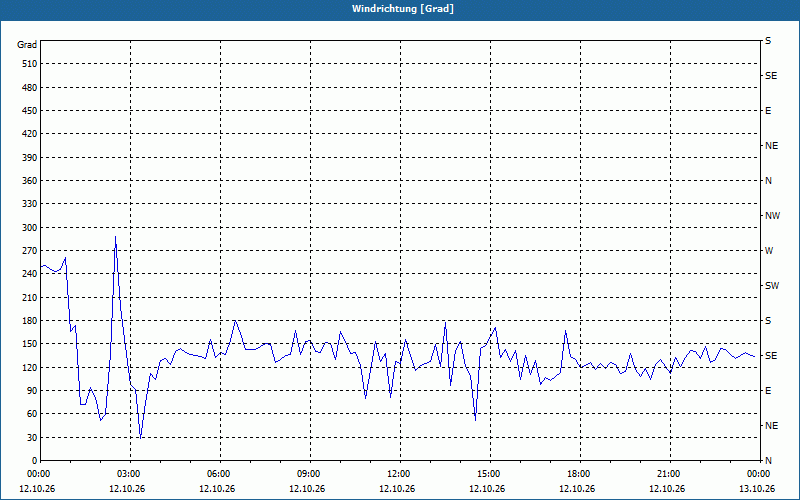The height and width of the screenshot is (500, 800).
Task: Select the 13.10.26 date label
Action: (757, 488)
